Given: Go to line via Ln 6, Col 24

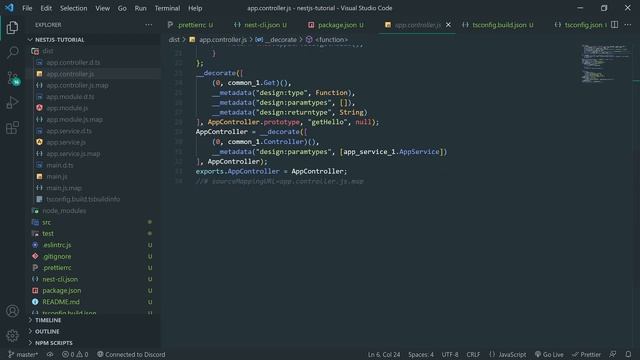Looking at the screenshot, I should (x=384, y=354).
